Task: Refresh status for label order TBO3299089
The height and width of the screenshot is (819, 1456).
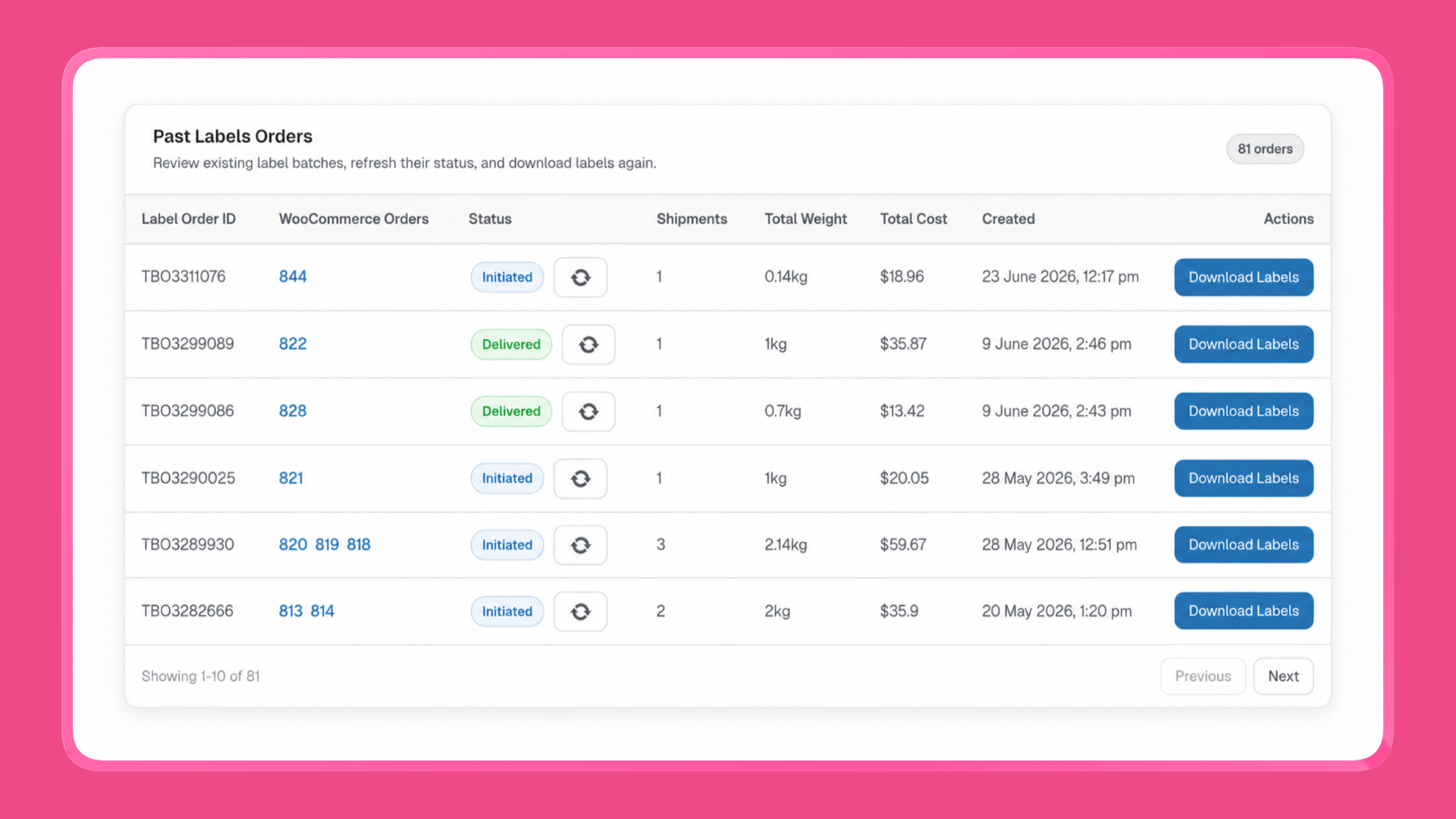Action: coord(588,344)
